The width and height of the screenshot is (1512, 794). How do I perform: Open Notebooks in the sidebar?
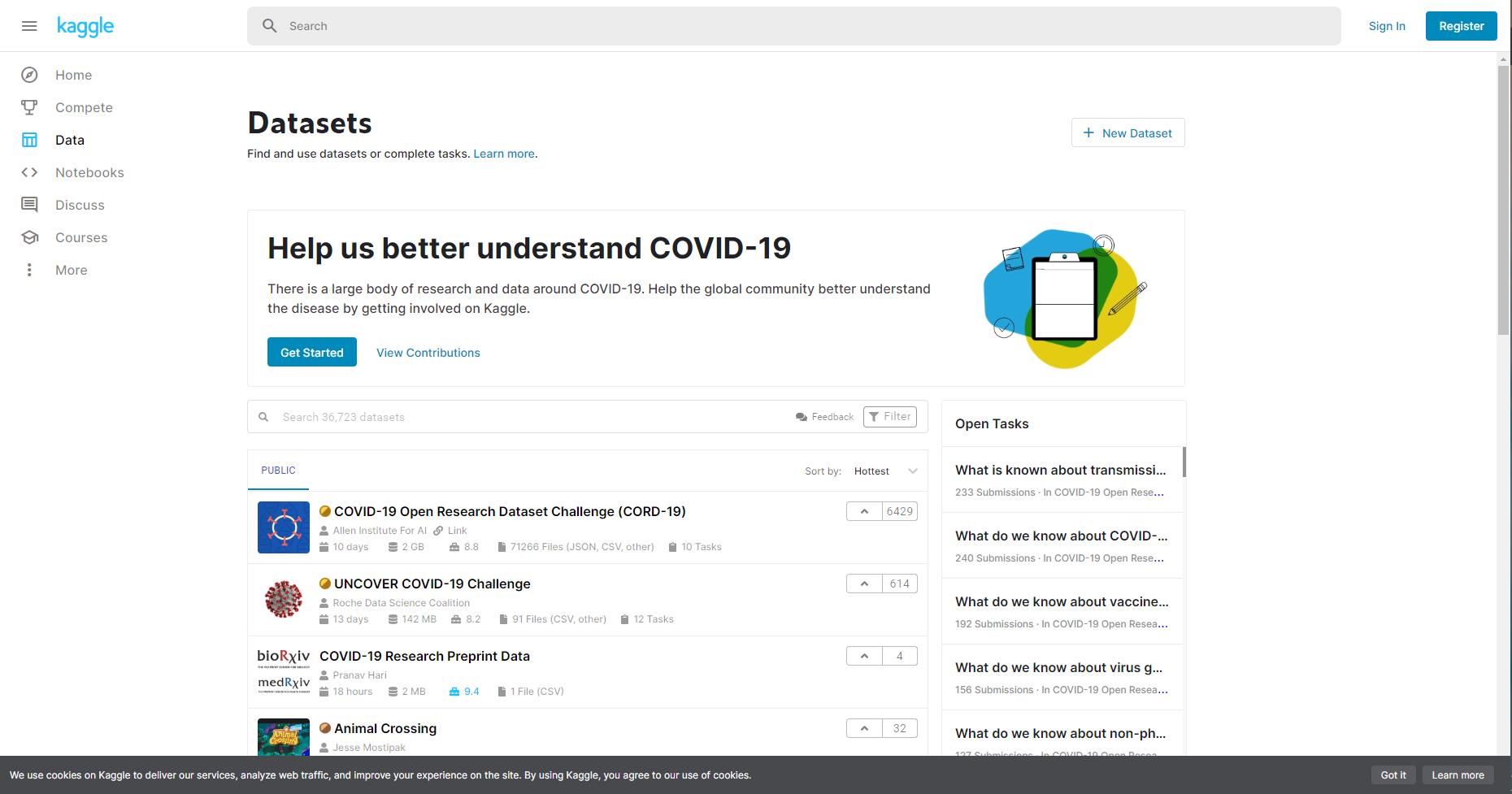point(89,172)
